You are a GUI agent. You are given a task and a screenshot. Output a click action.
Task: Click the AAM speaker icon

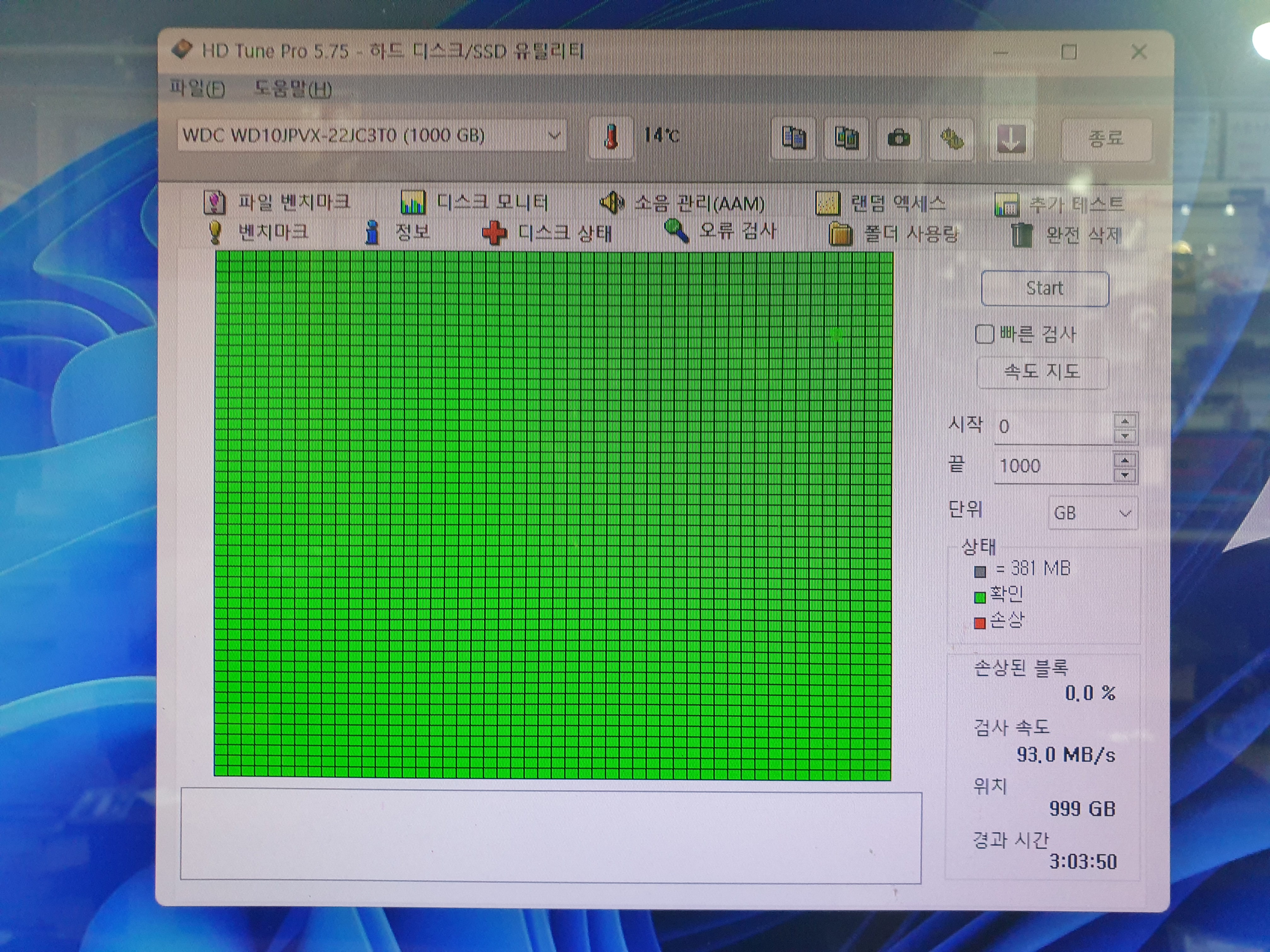[611, 202]
